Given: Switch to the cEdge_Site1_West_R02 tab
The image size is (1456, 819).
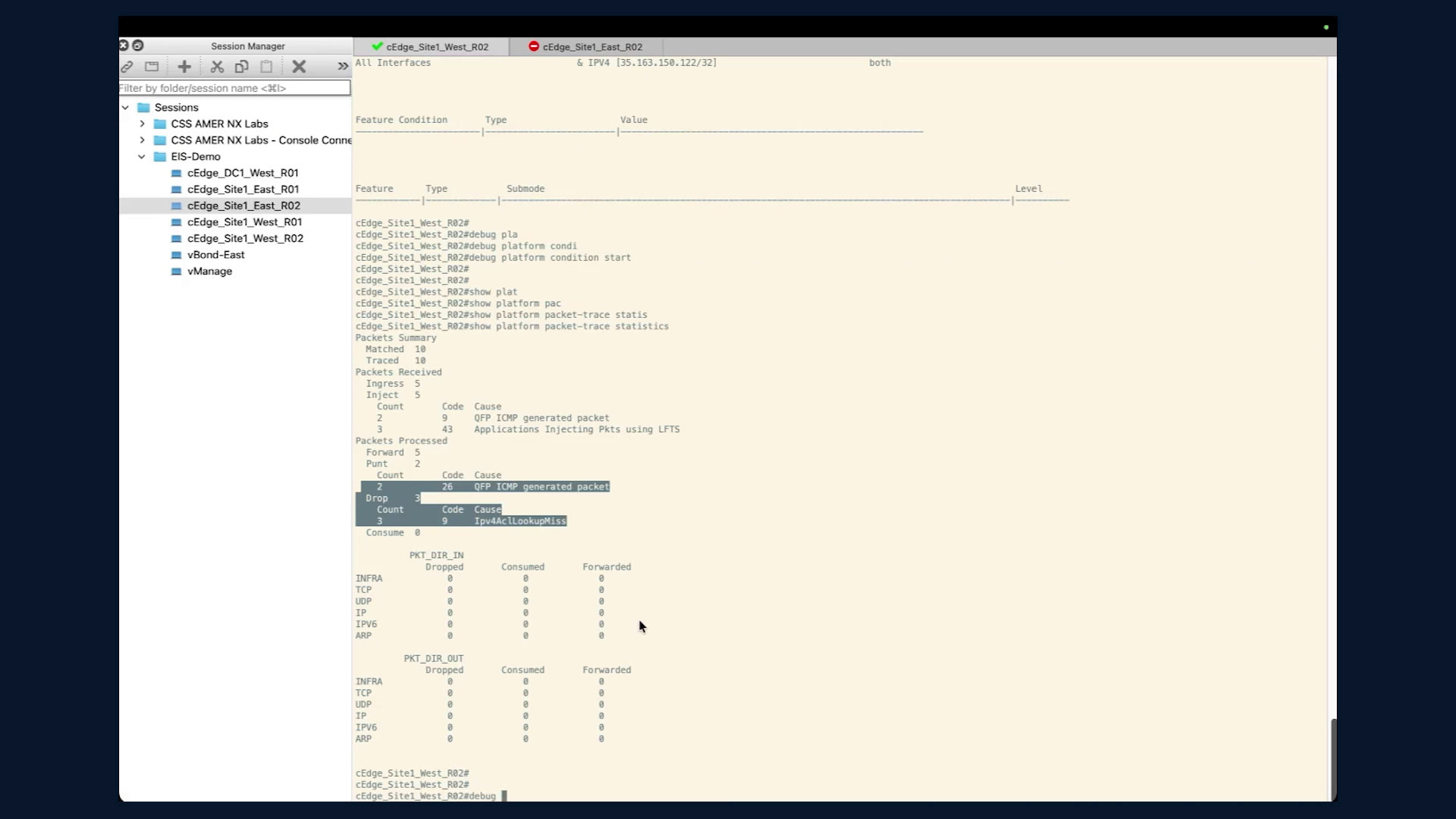Looking at the screenshot, I should pyautogui.click(x=431, y=47).
